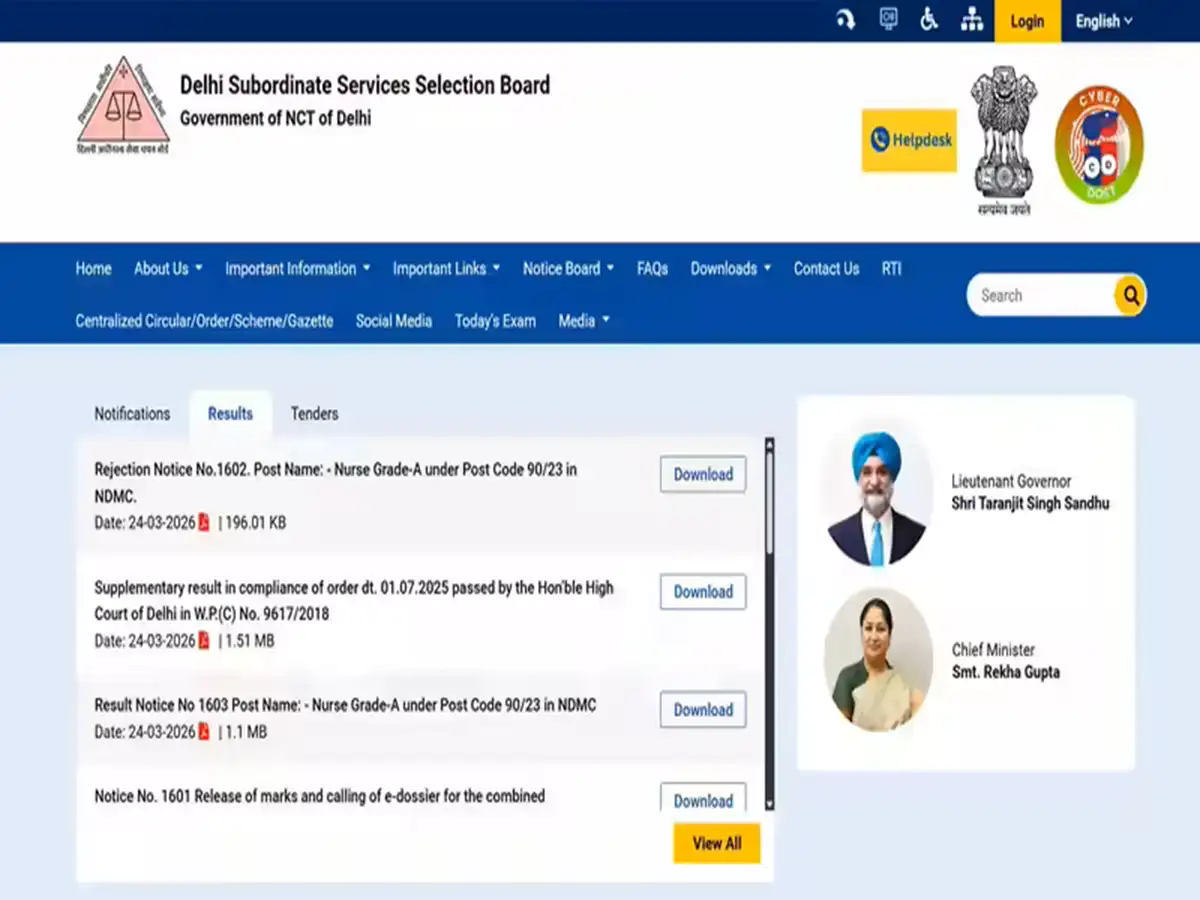Click PDF icon of Result Notice No 1603
Viewport: 1200px width, 900px height.
(x=204, y=732)
